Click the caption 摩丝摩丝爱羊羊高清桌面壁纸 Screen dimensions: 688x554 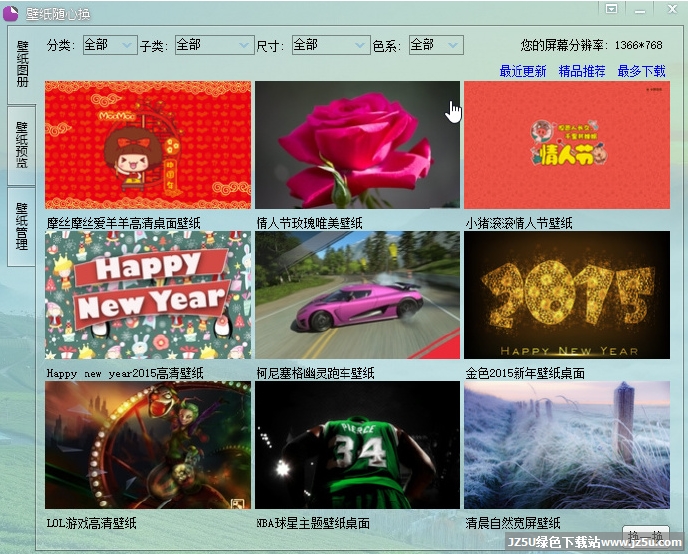tap(123, 223)
